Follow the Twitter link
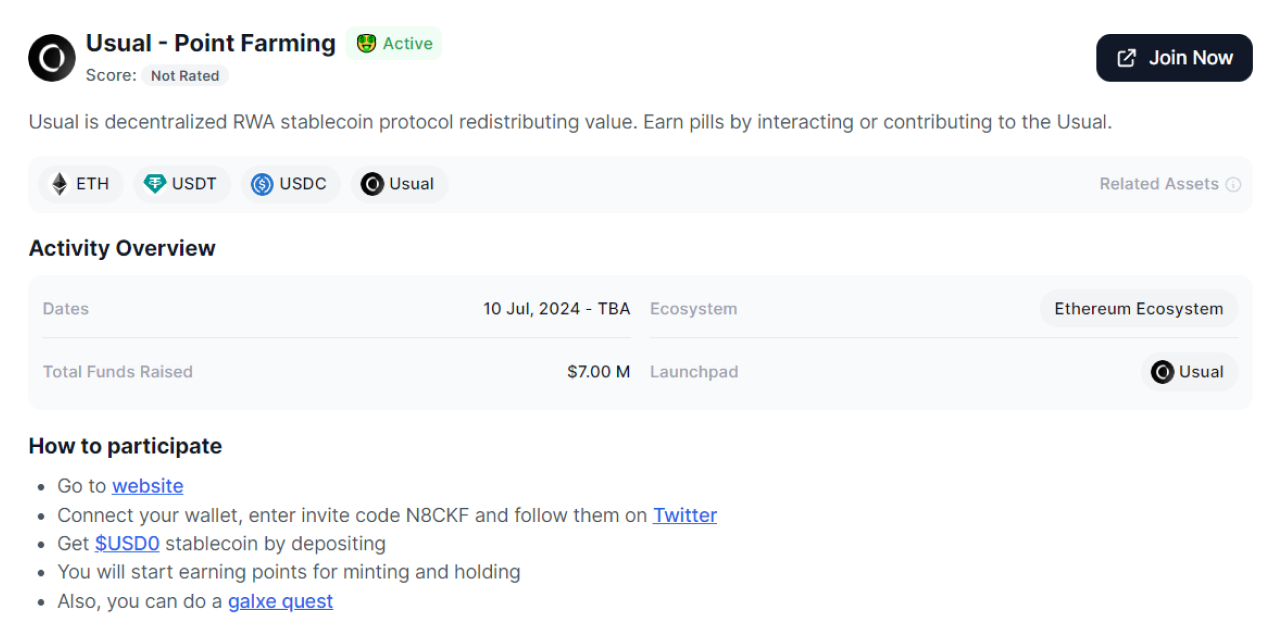The width and height of the screenshot is (1280, 644). point(685,515)
